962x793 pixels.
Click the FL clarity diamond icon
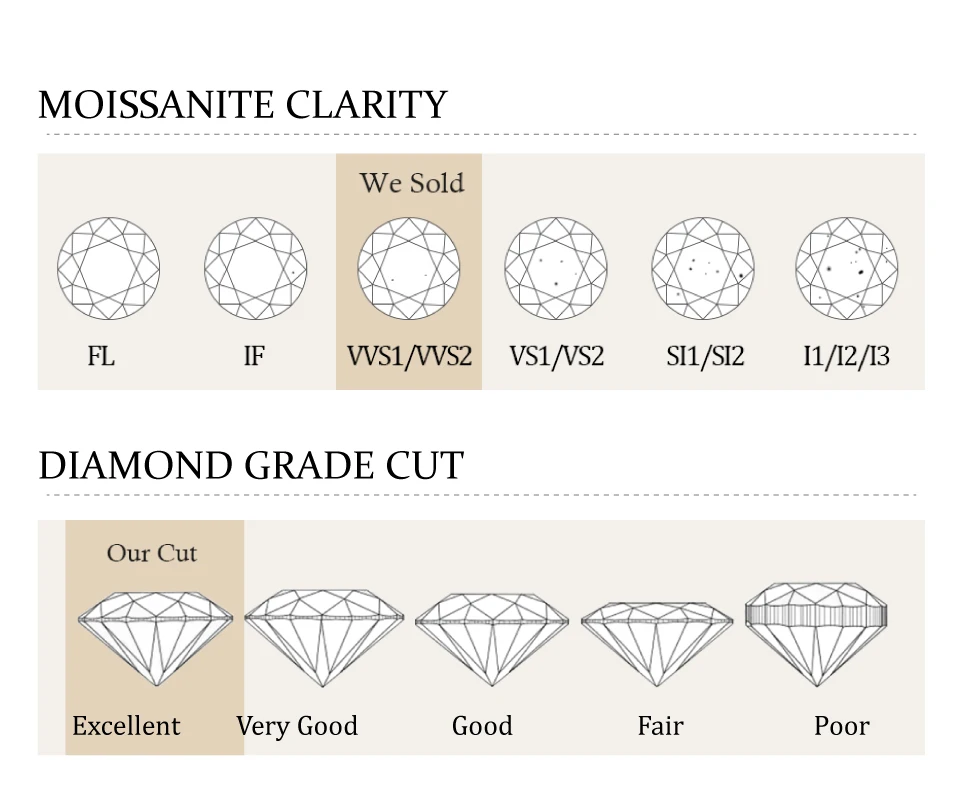coord(108,269)
